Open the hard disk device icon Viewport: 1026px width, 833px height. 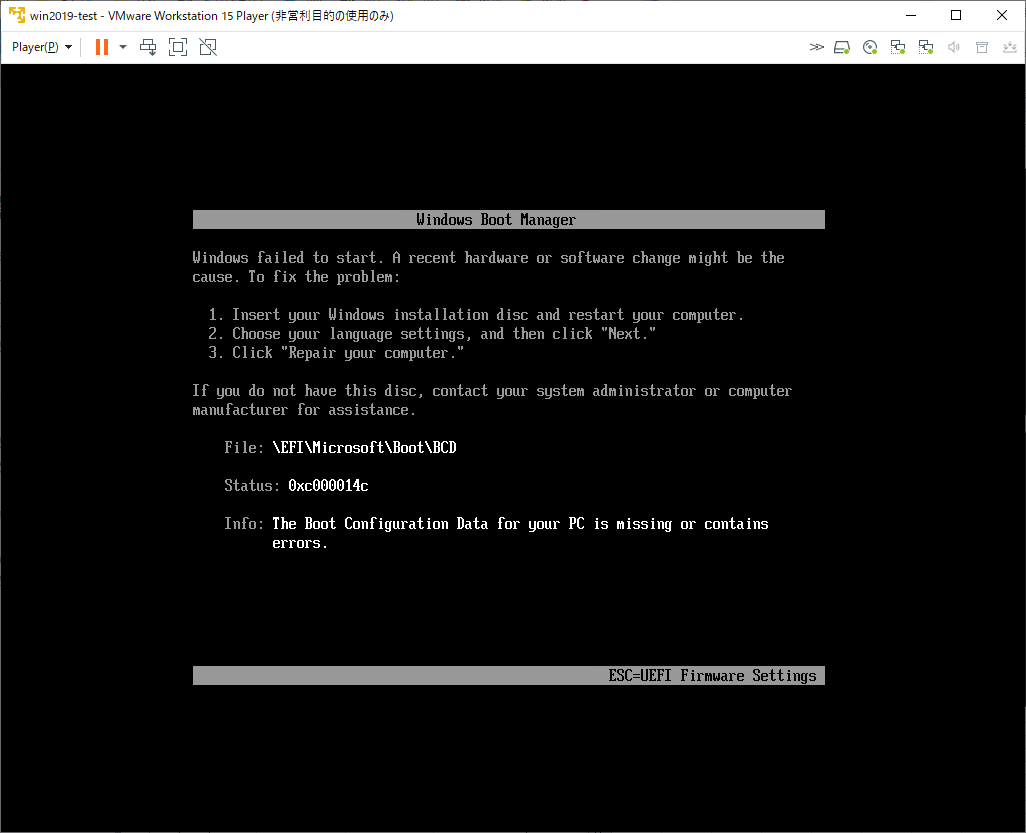[x=841, y=46]
